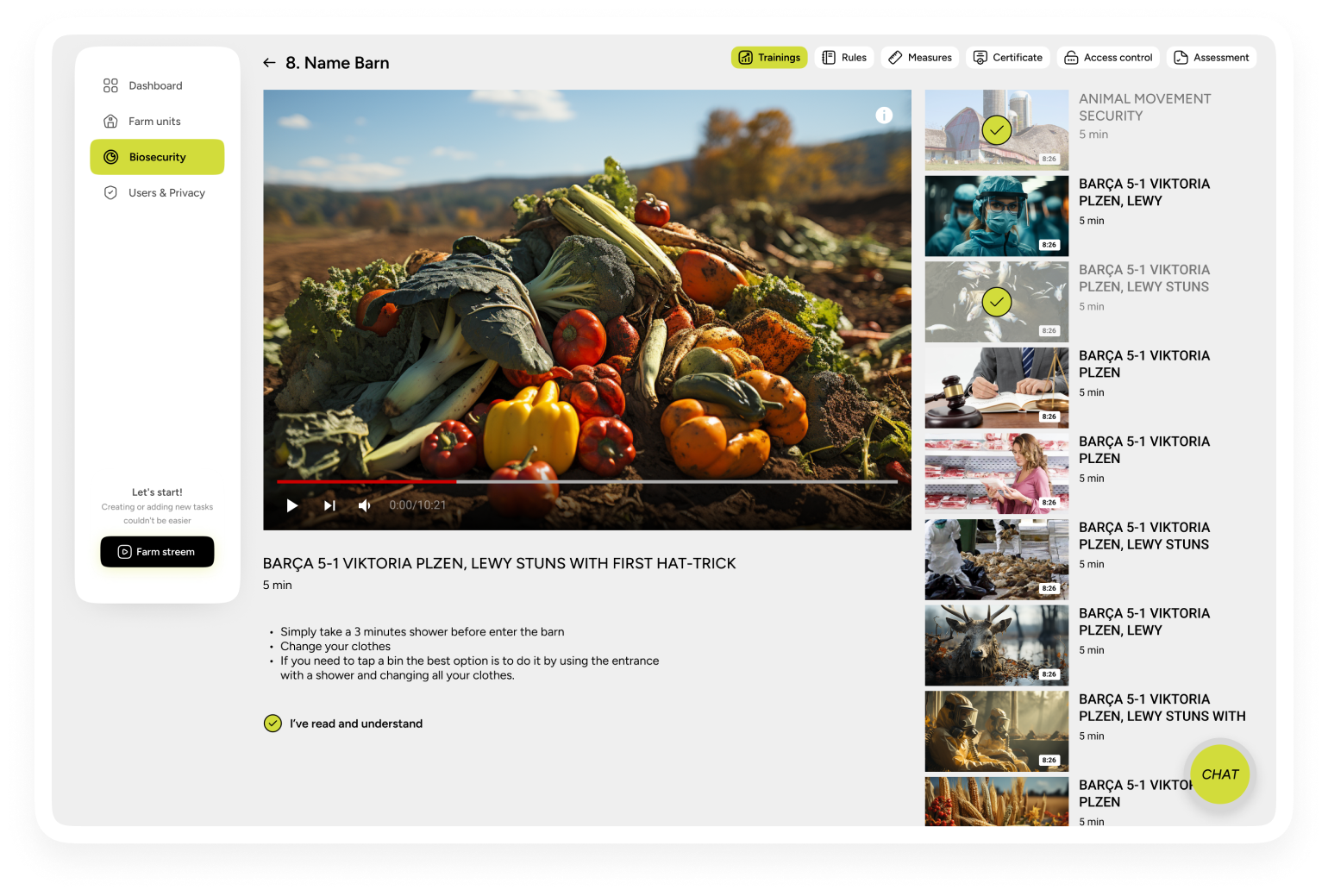Select the Measures tab
The width and height of the screenshot is (1328, 896).
[x=920, y=58]
